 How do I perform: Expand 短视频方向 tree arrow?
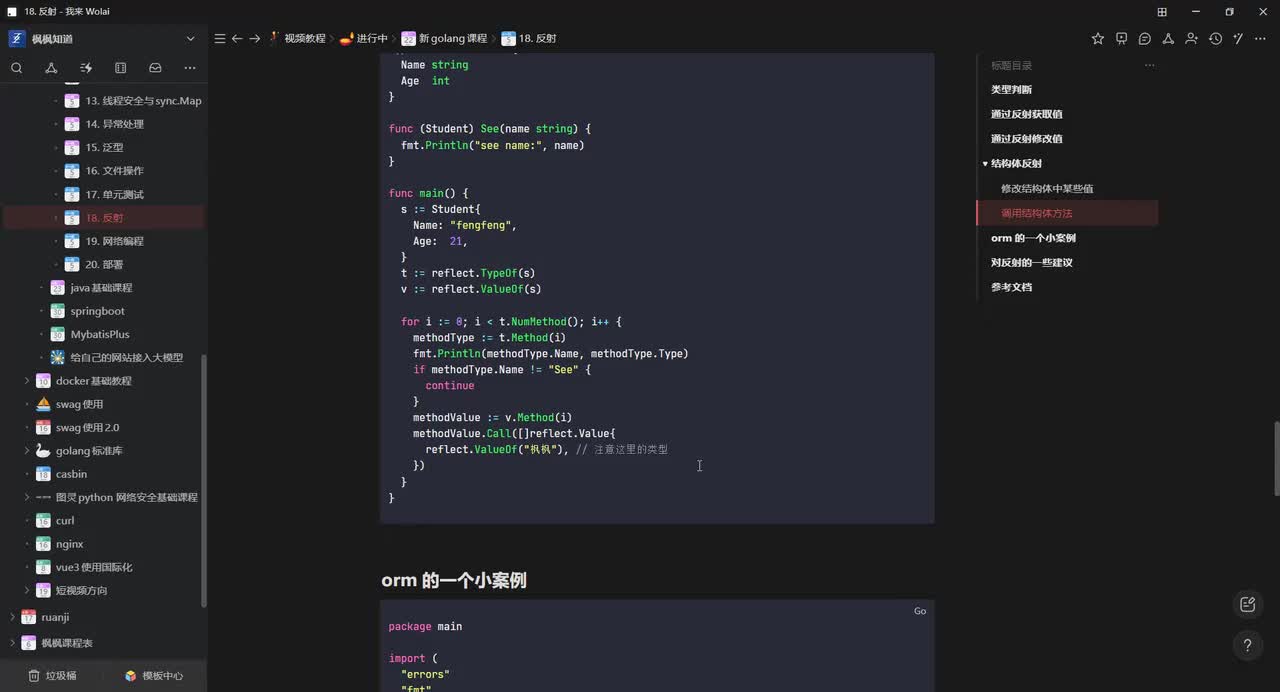tap(27, 590)
